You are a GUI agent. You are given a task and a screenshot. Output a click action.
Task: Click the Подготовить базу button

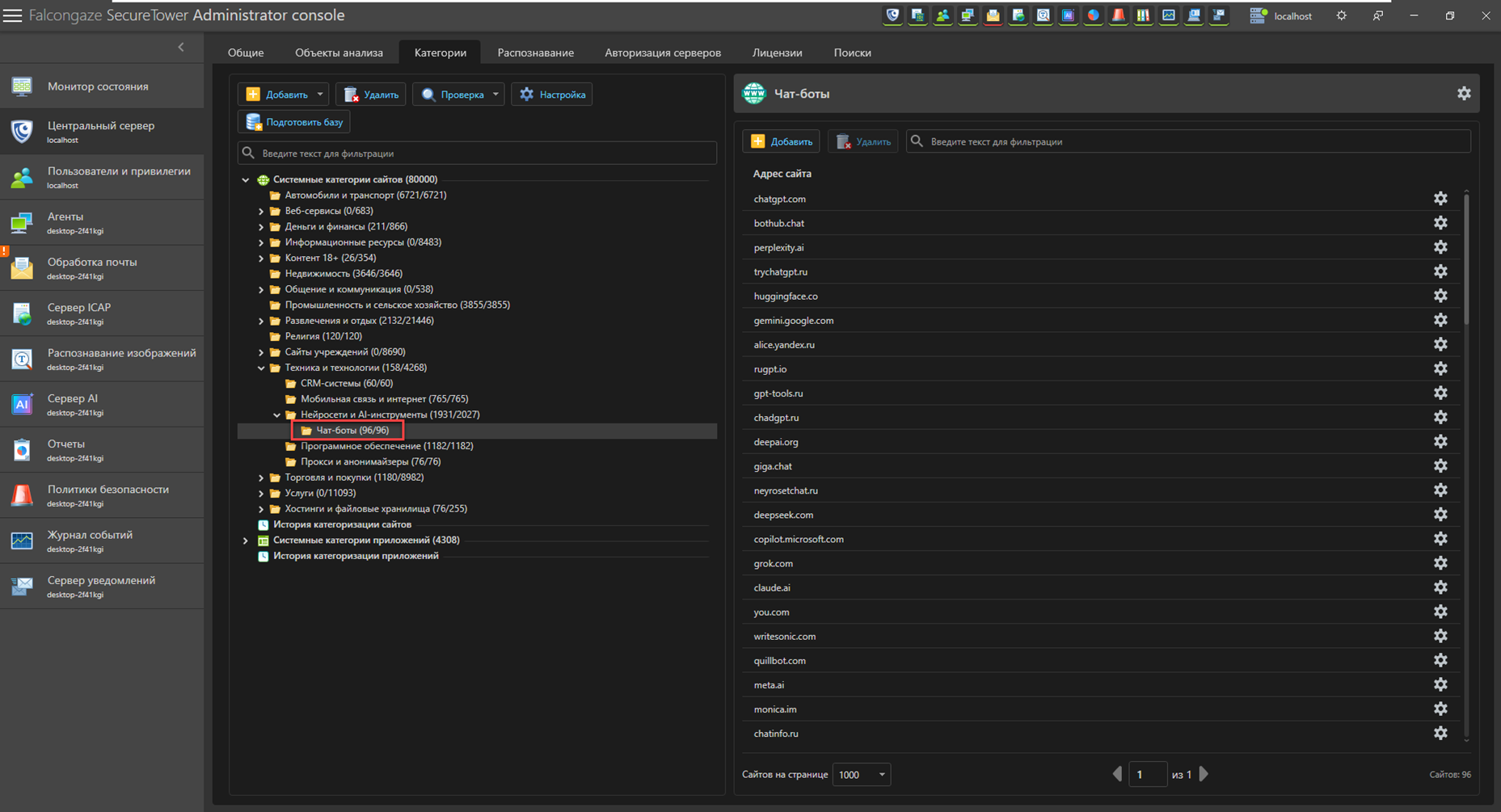click(294, 122)
